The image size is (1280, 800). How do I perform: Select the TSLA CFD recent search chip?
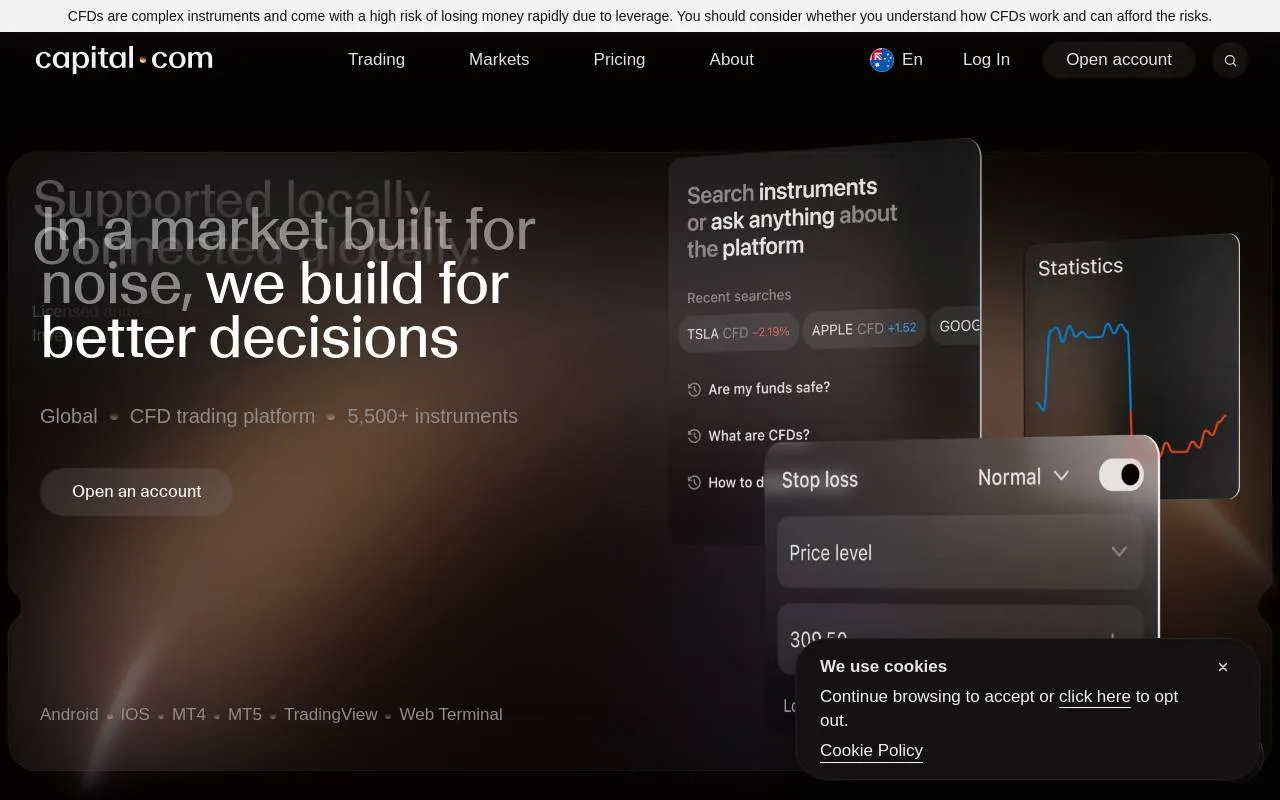pos(738,332)
